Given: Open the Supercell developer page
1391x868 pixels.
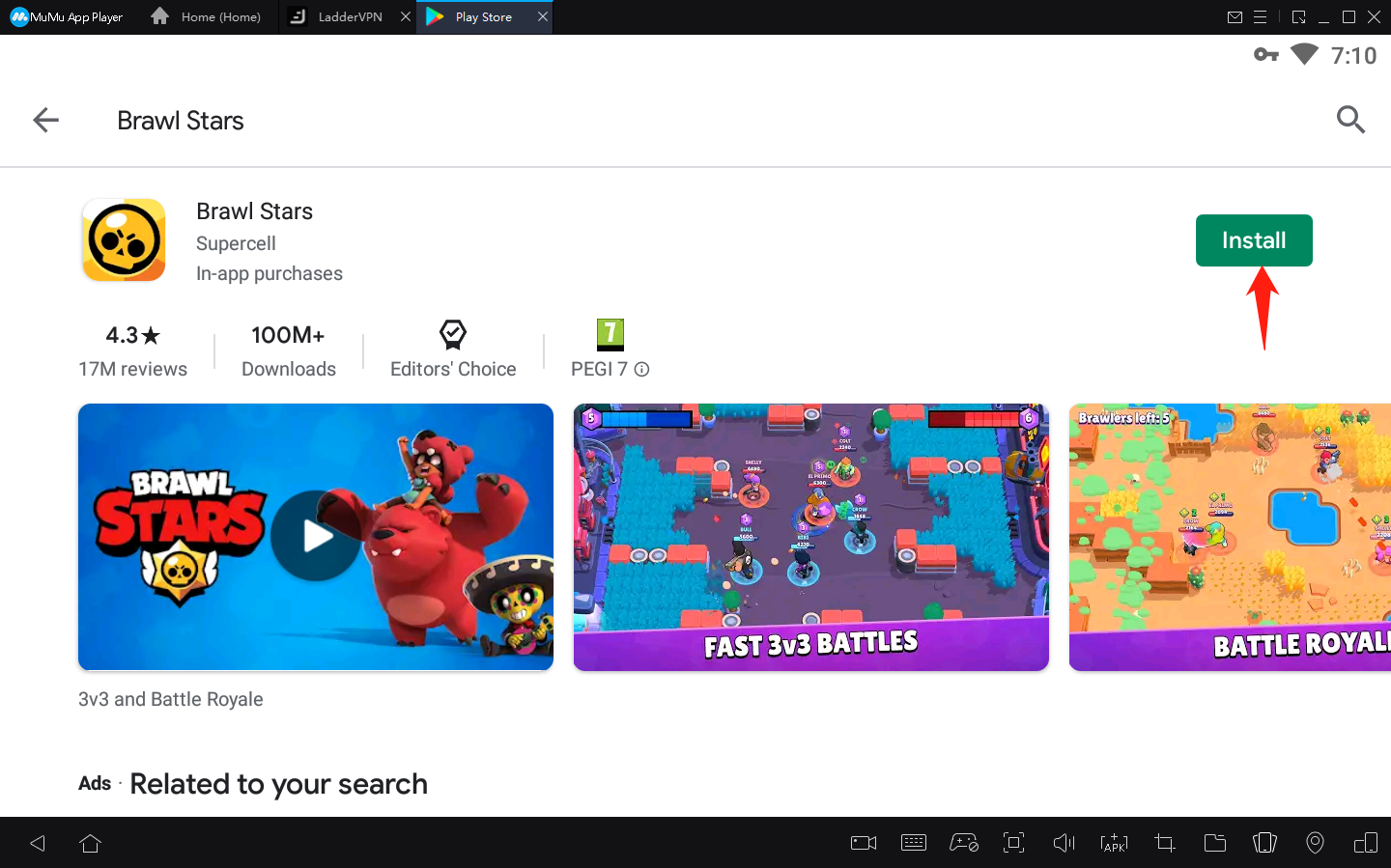Looking at the screenshot, I should tap(236, 243).
